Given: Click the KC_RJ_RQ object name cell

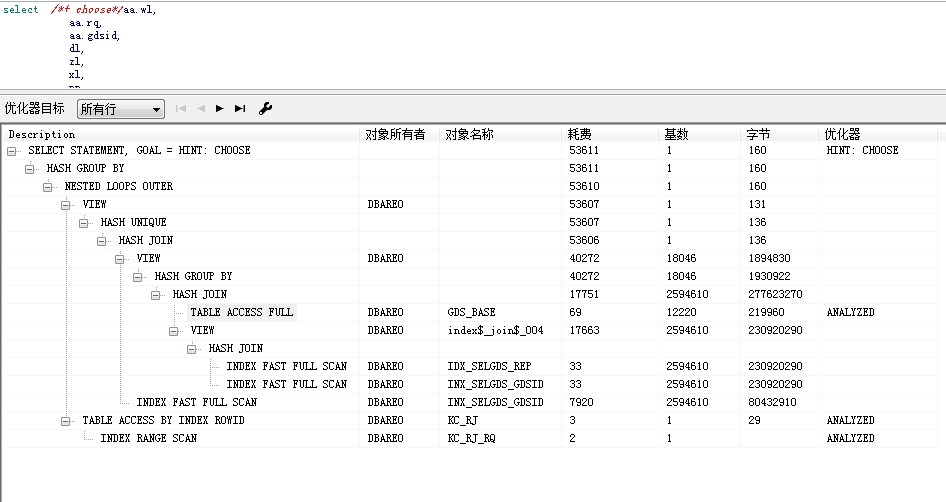Looking at the screenshot, I should coord(471,439).
